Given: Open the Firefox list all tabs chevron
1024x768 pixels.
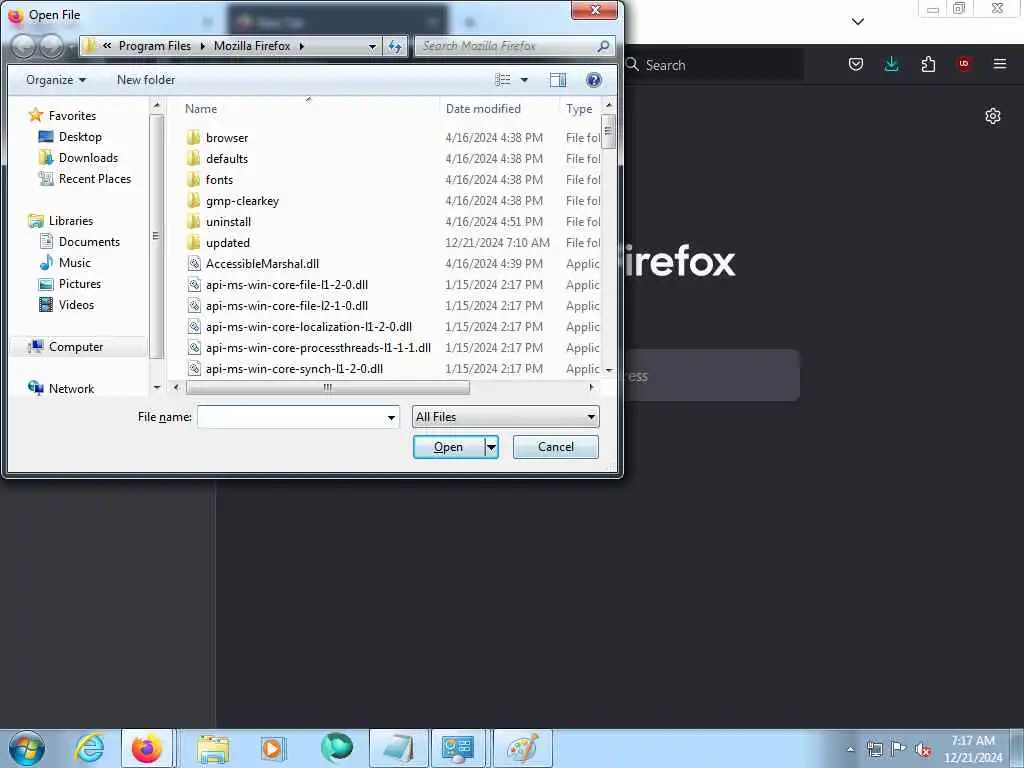Looking at the screenshot, I should (x=858, y=22).
